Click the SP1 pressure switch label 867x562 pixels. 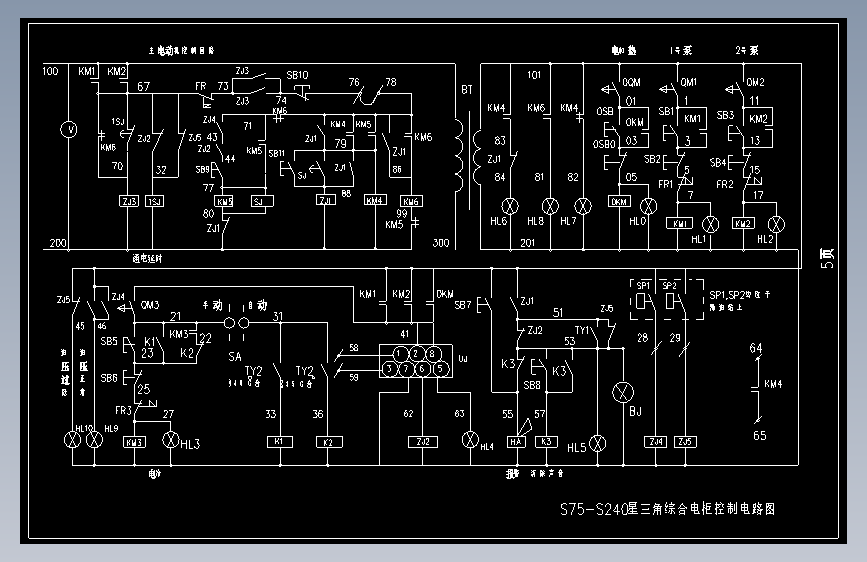pyautogui.click(x=643, y=285)
